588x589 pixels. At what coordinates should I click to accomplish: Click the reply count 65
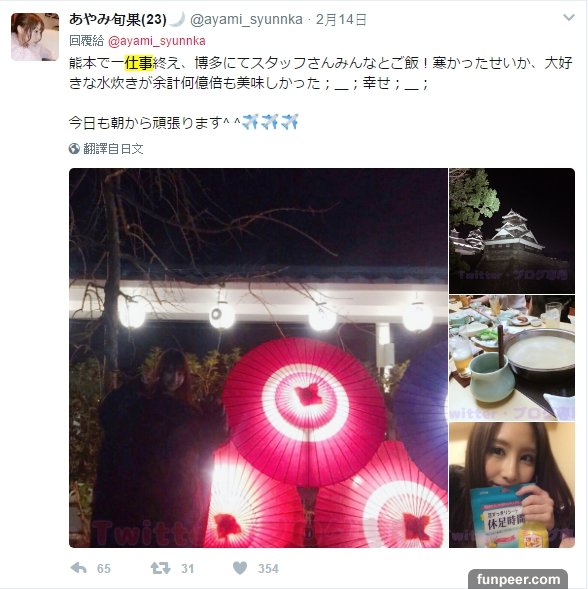[x=104, y=568]
